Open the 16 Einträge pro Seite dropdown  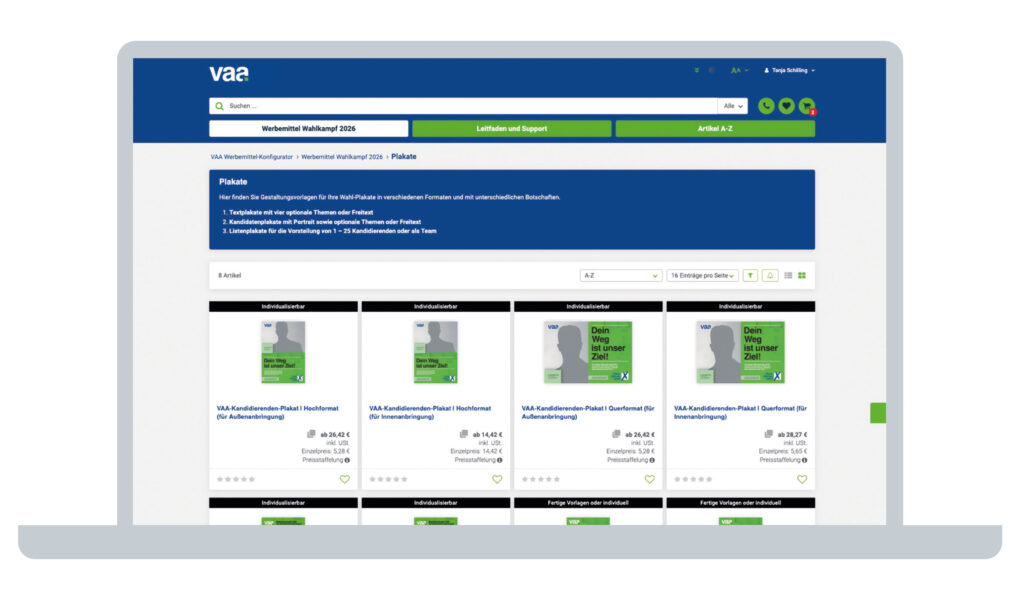pos(702,275)
